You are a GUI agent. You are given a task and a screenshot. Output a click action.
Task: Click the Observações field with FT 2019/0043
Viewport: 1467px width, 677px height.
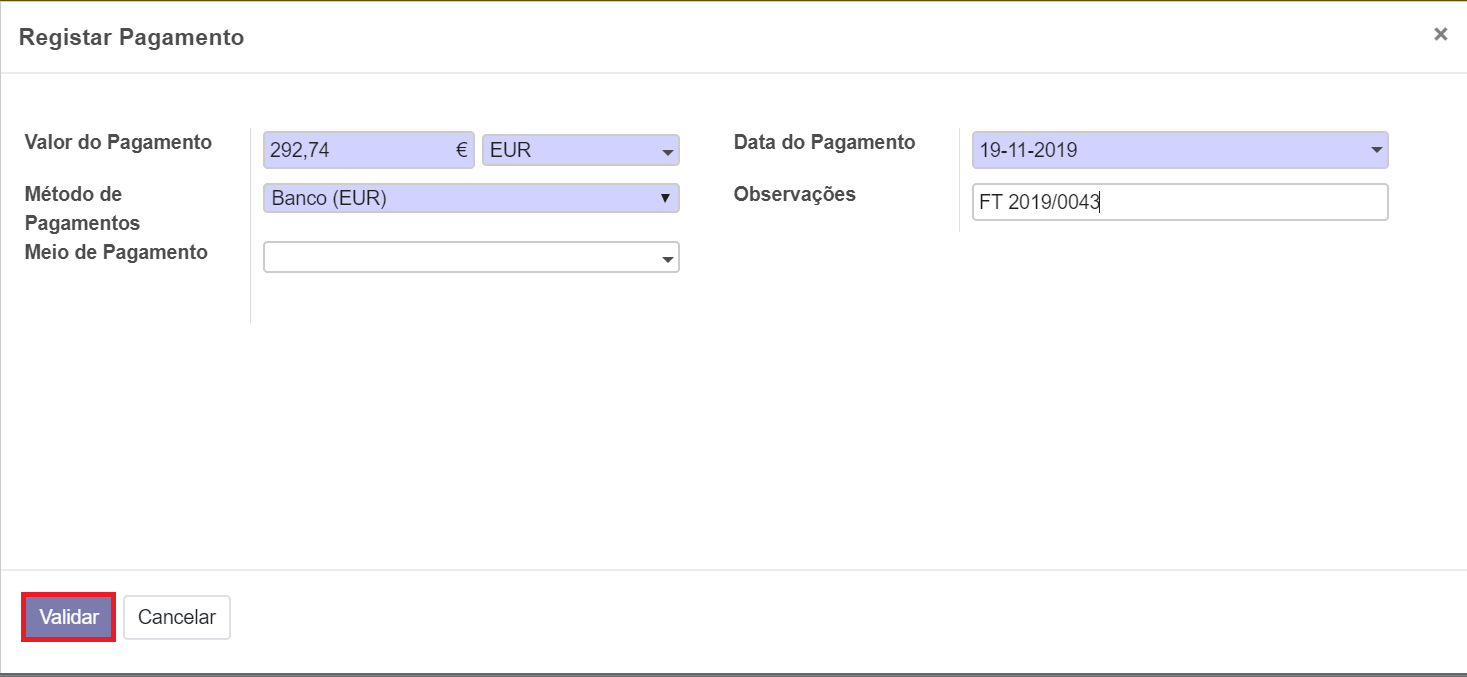pos(1179,202)
